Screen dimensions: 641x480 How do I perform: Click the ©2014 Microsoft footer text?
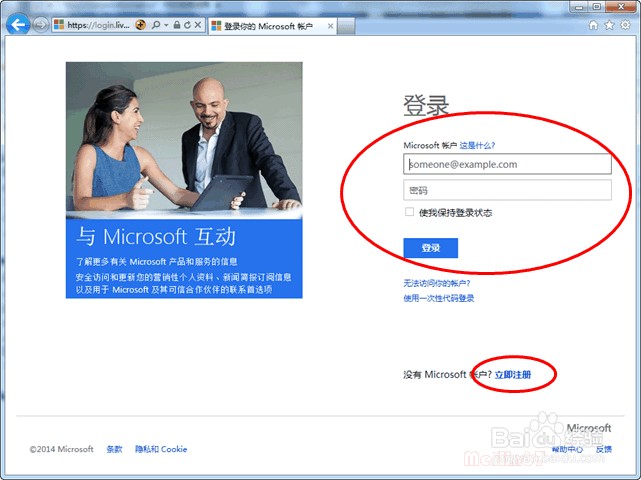pos(61,449)
